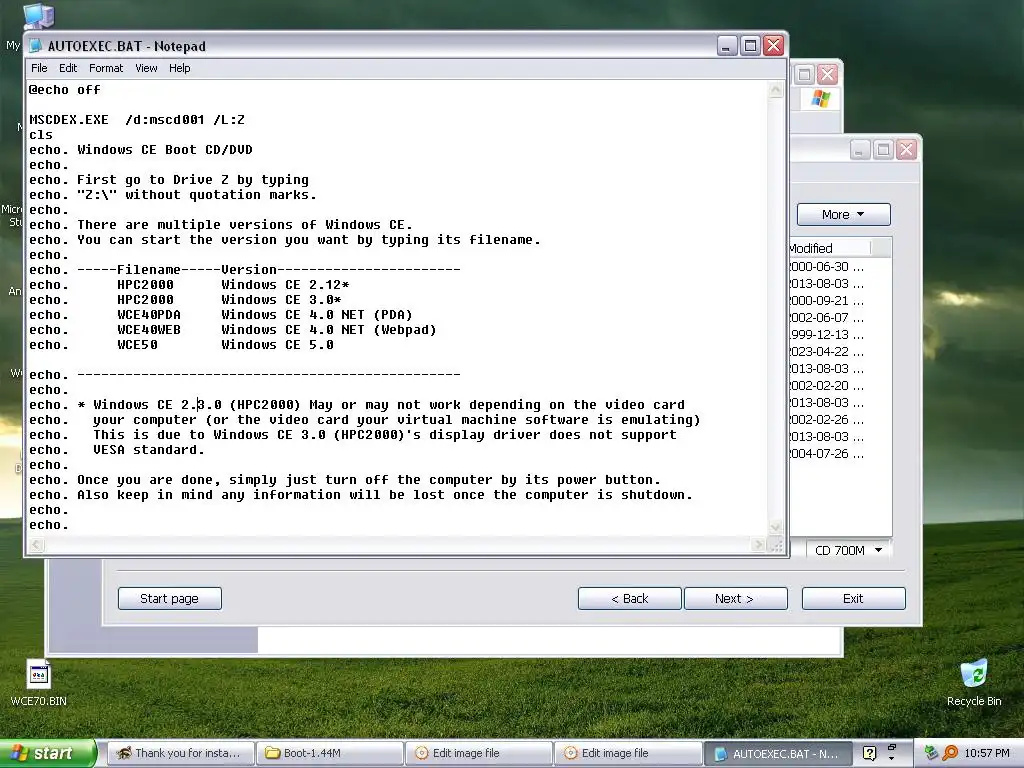
Task: Click the Safely Remove Hardware tray icon
Action: (931, 753)
